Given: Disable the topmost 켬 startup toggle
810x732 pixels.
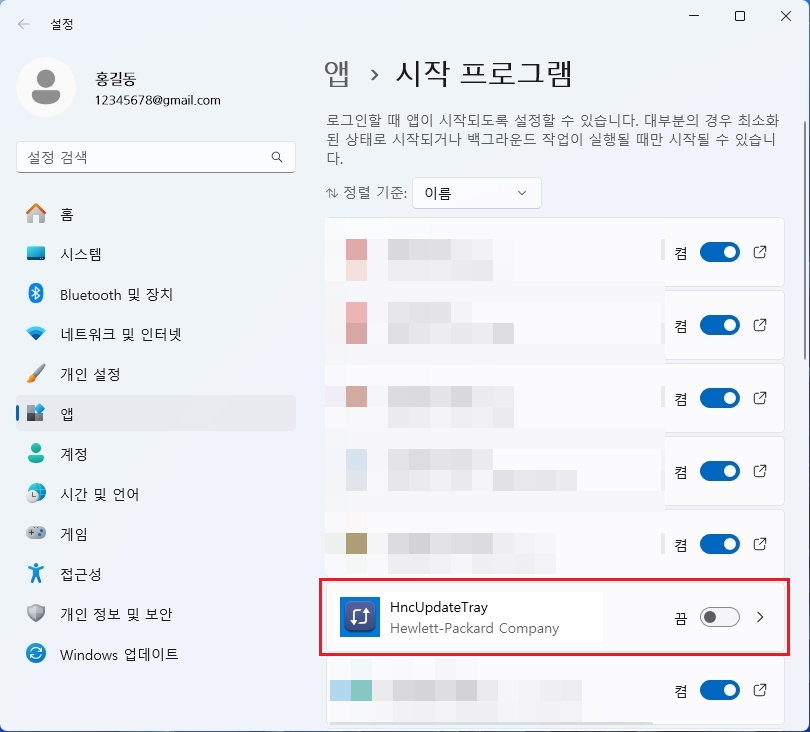Looking at the screenshot, I should 721,252.
